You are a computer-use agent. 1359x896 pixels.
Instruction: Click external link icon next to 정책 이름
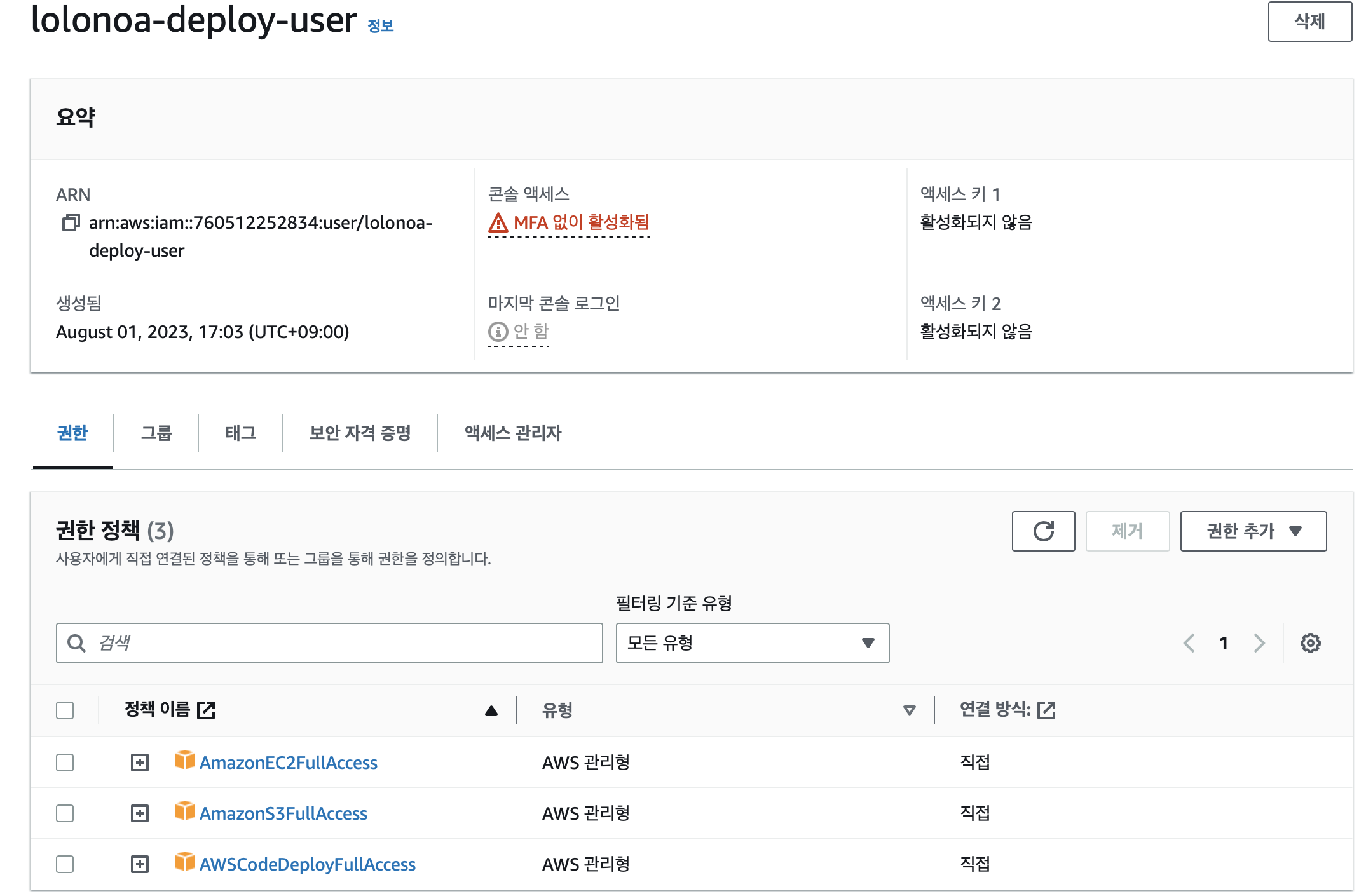[207, 710]
